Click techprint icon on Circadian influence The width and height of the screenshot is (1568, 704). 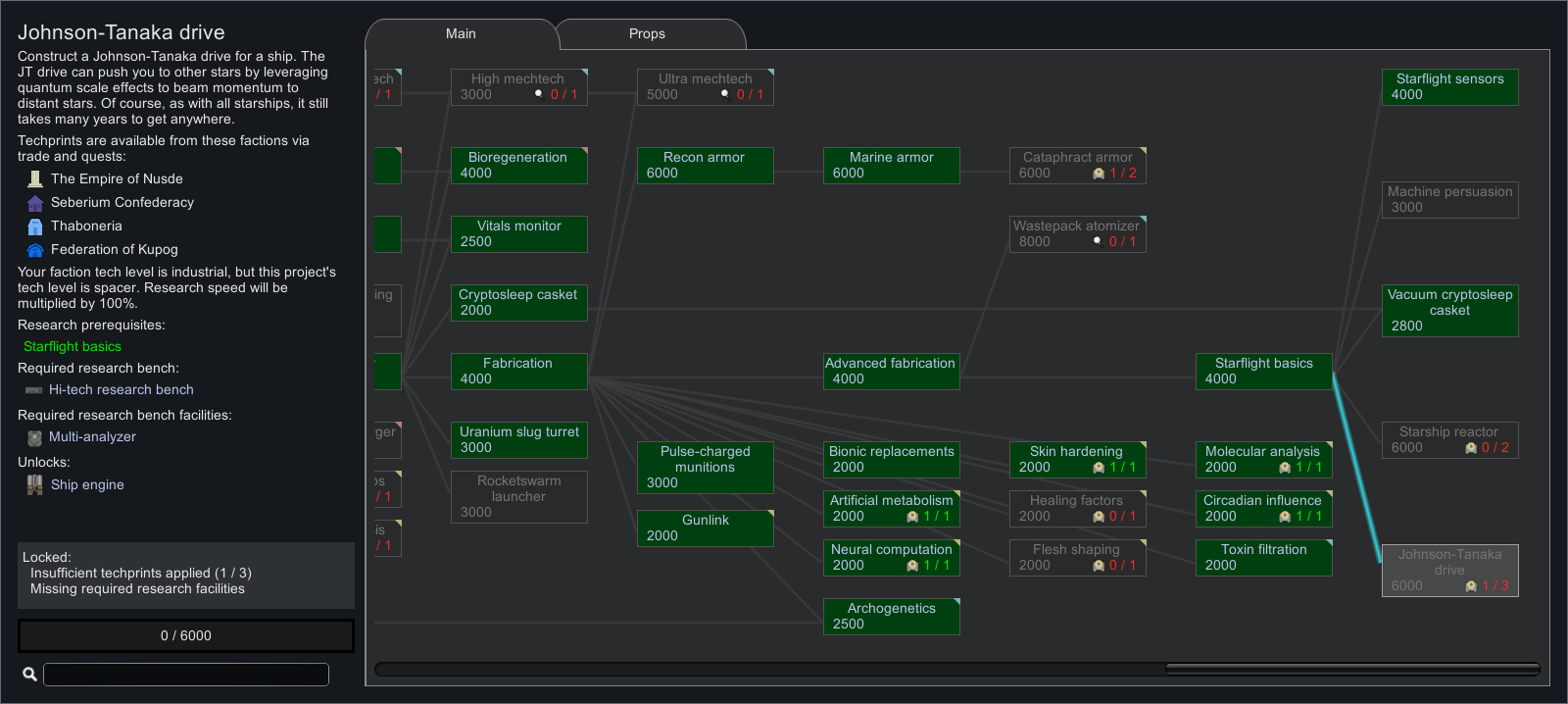(1285, 517)
